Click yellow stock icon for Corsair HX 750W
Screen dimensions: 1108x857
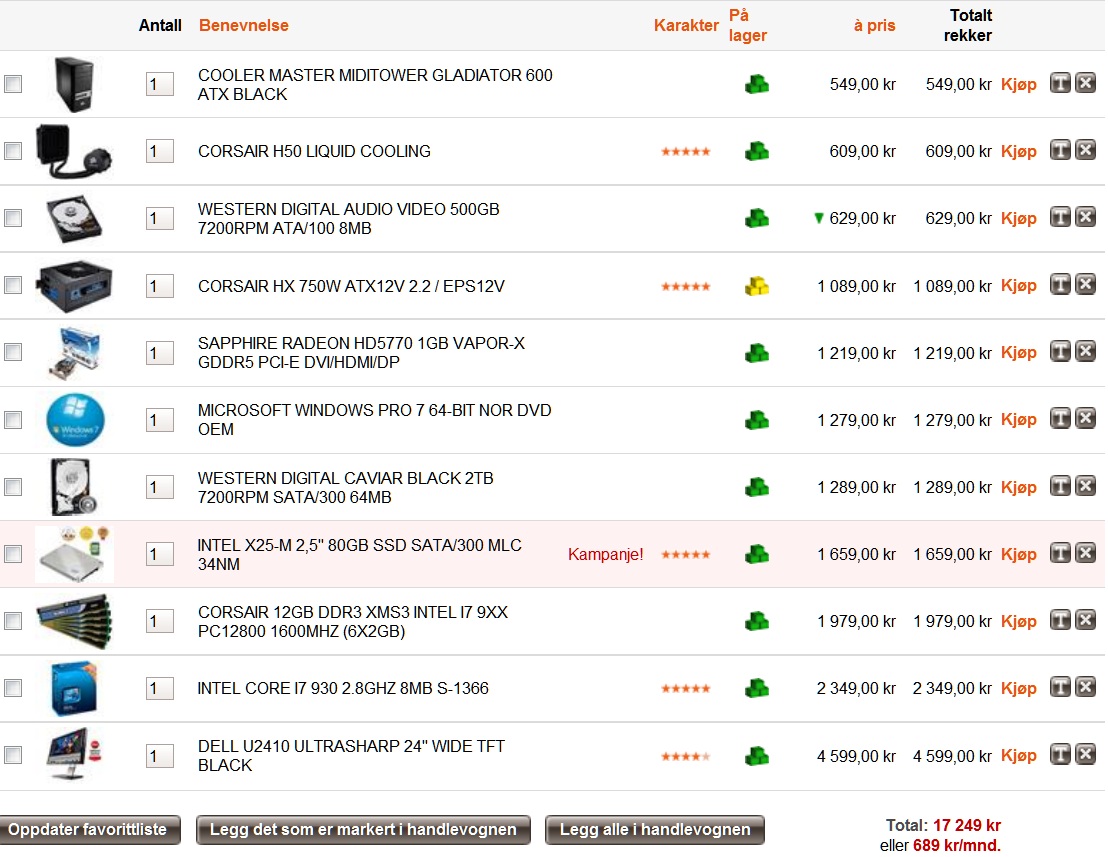click(x=757, y=286)
